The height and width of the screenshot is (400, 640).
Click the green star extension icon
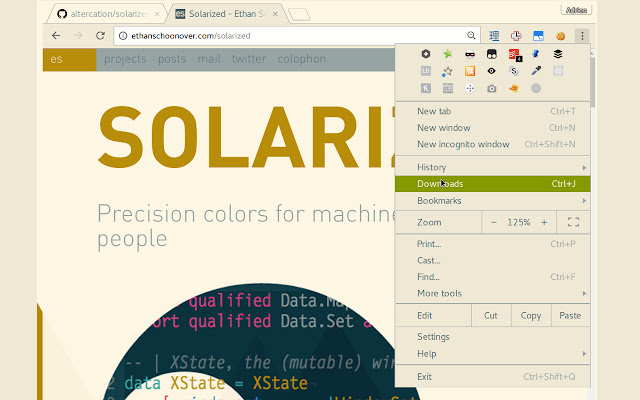click(448, 54)
